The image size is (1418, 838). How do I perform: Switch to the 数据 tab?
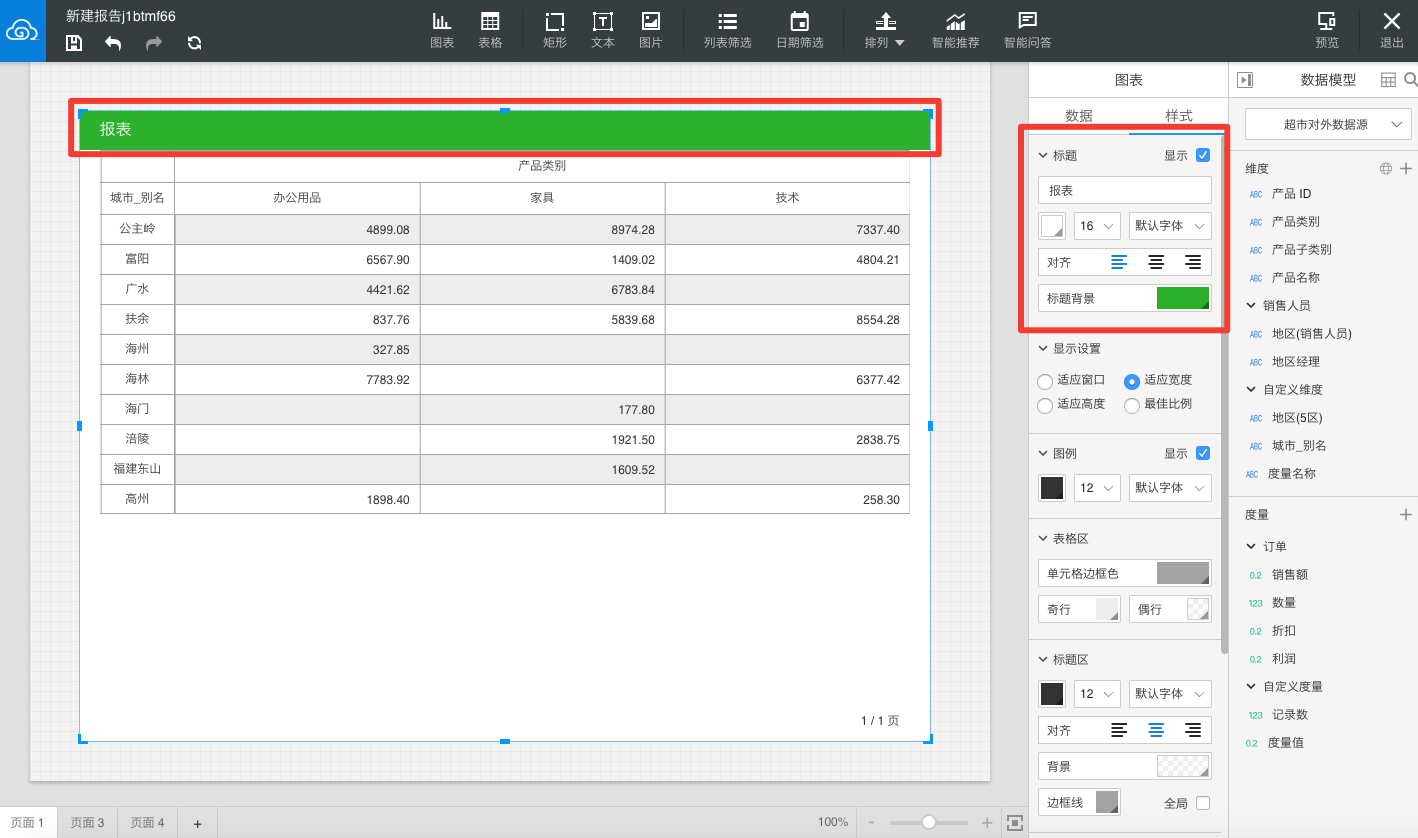point(1078,116)
